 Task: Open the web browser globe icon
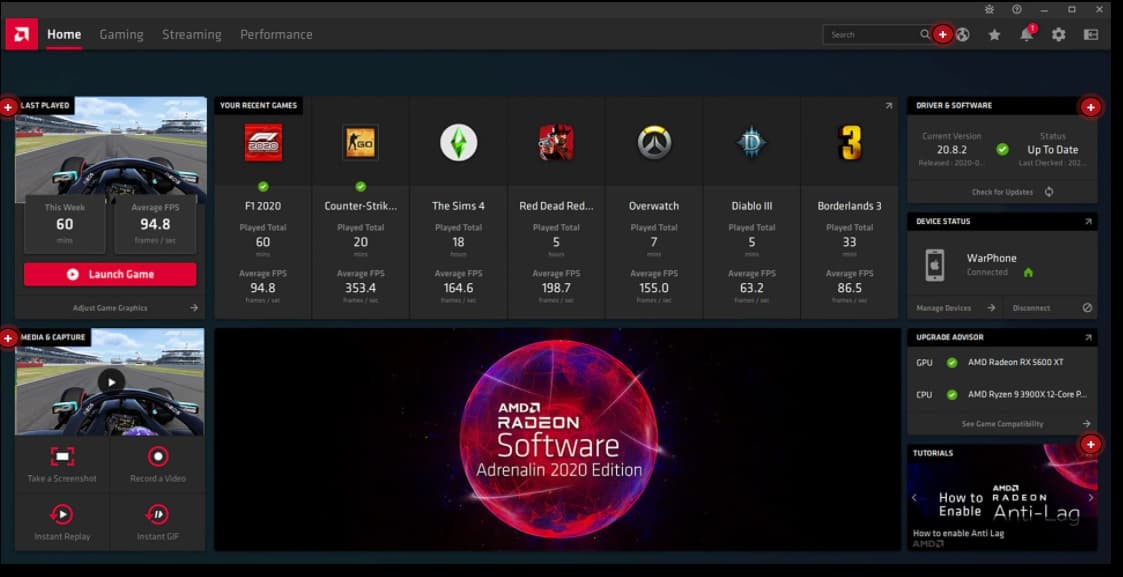point(963,34)
